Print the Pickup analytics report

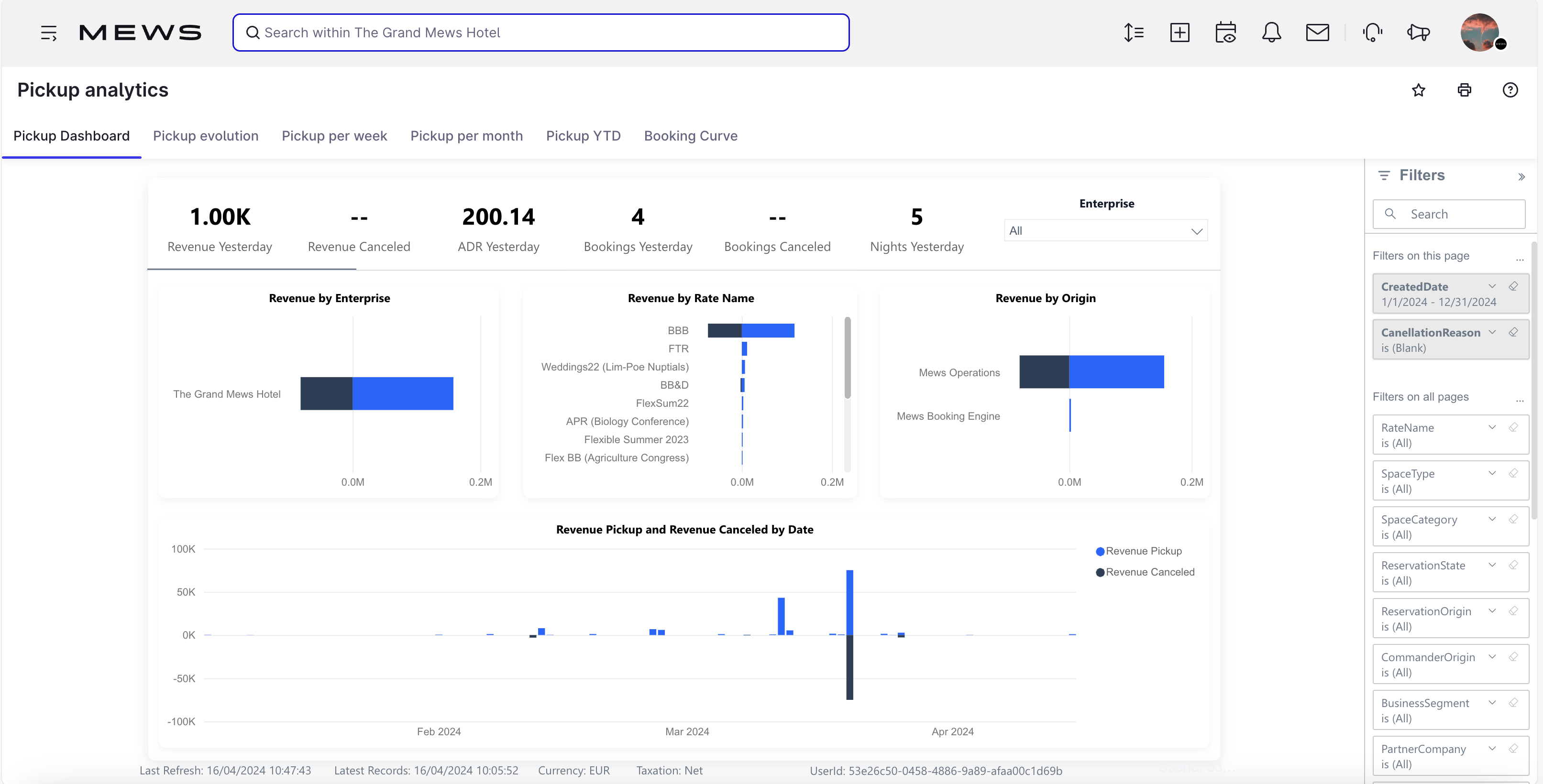[x=1464, y=90]
